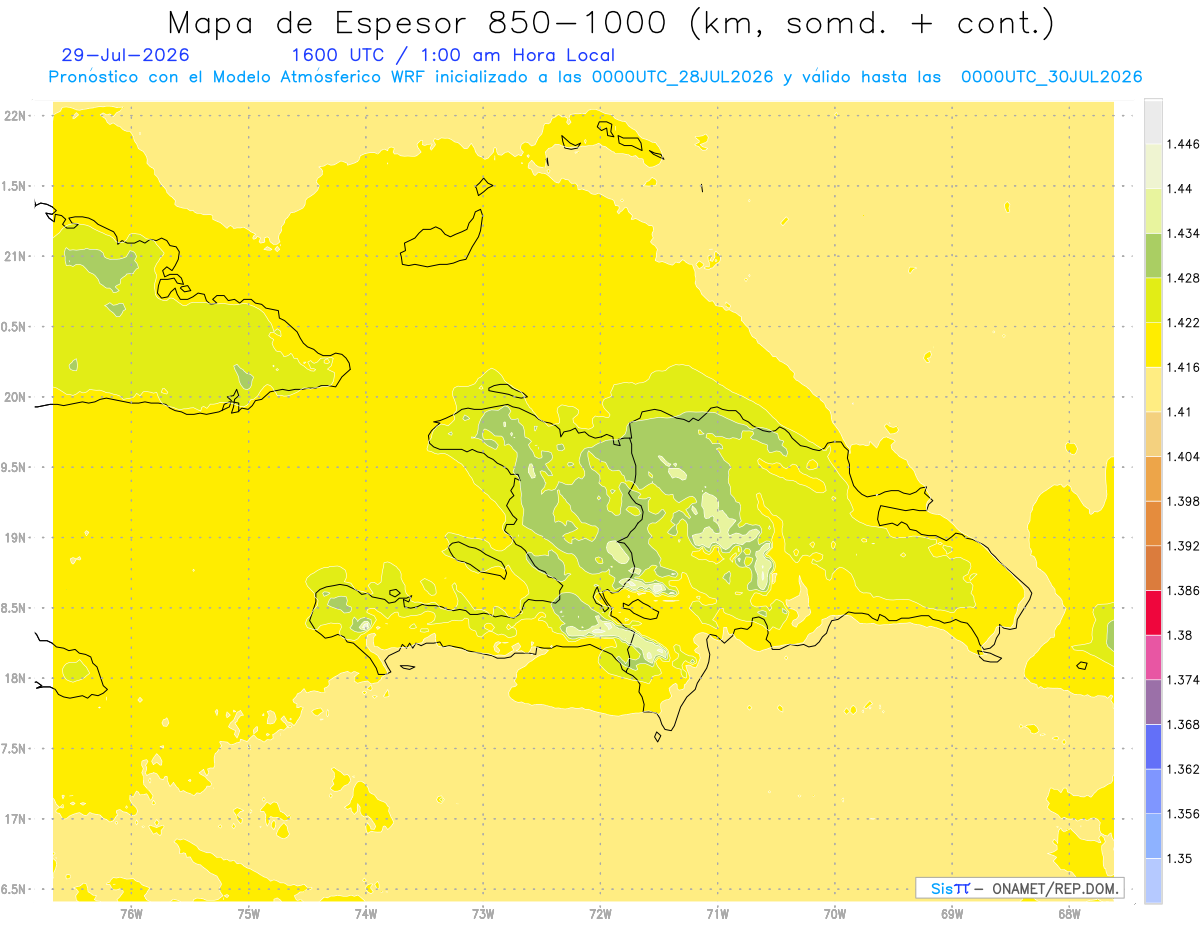Select the legend value '1.368'

[x=1183, y=724]
